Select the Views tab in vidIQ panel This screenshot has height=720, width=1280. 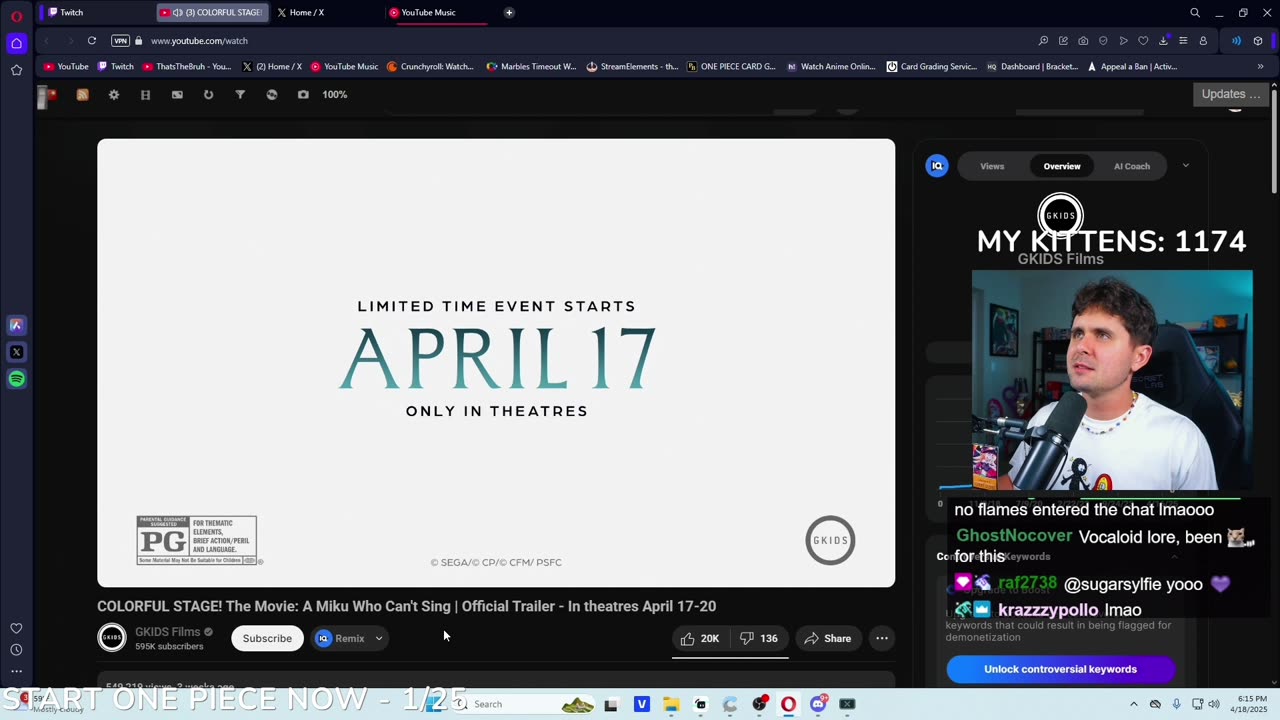(x=992, y=166)
